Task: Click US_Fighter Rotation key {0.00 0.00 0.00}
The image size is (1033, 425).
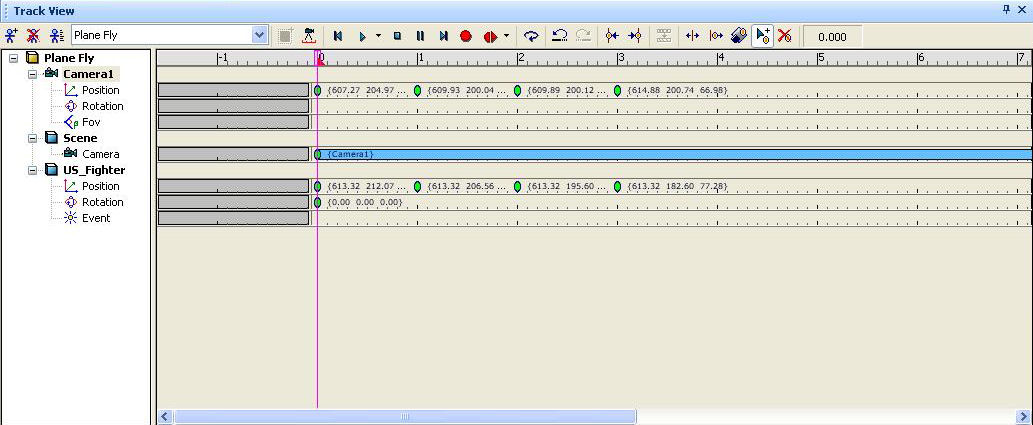Action: tap(318, 202)
